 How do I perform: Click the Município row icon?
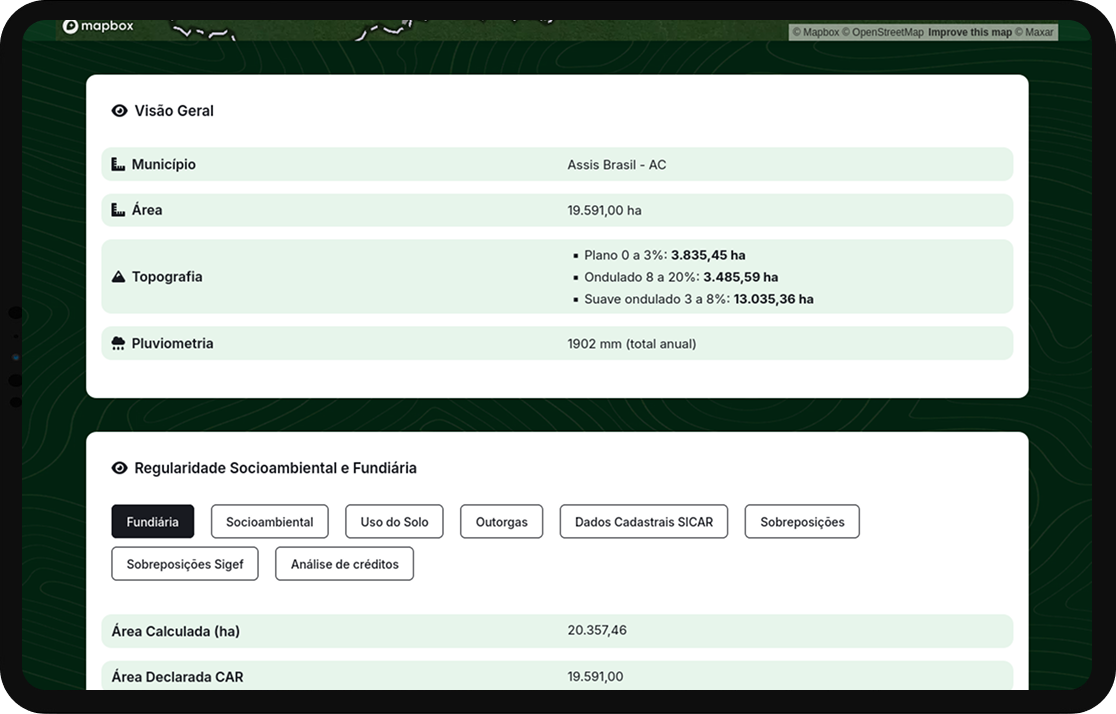pos(118,164)
